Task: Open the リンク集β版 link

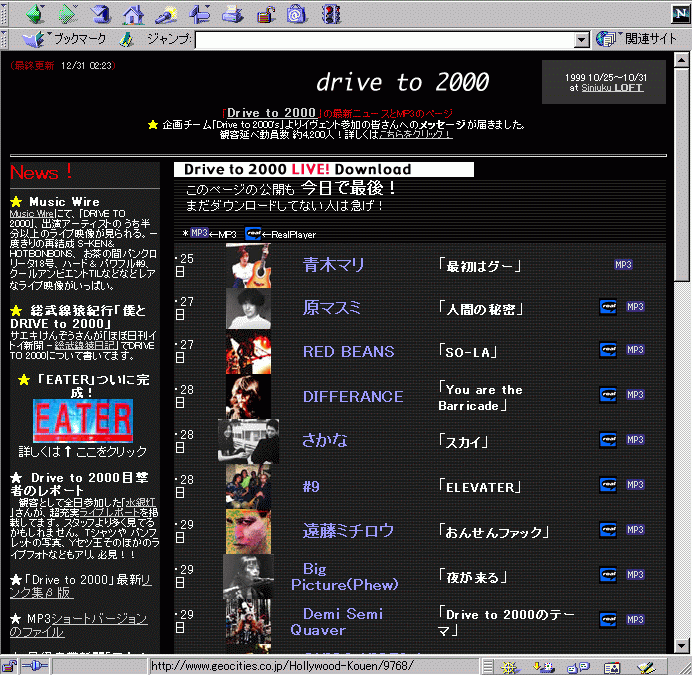Action: (81, 586)
